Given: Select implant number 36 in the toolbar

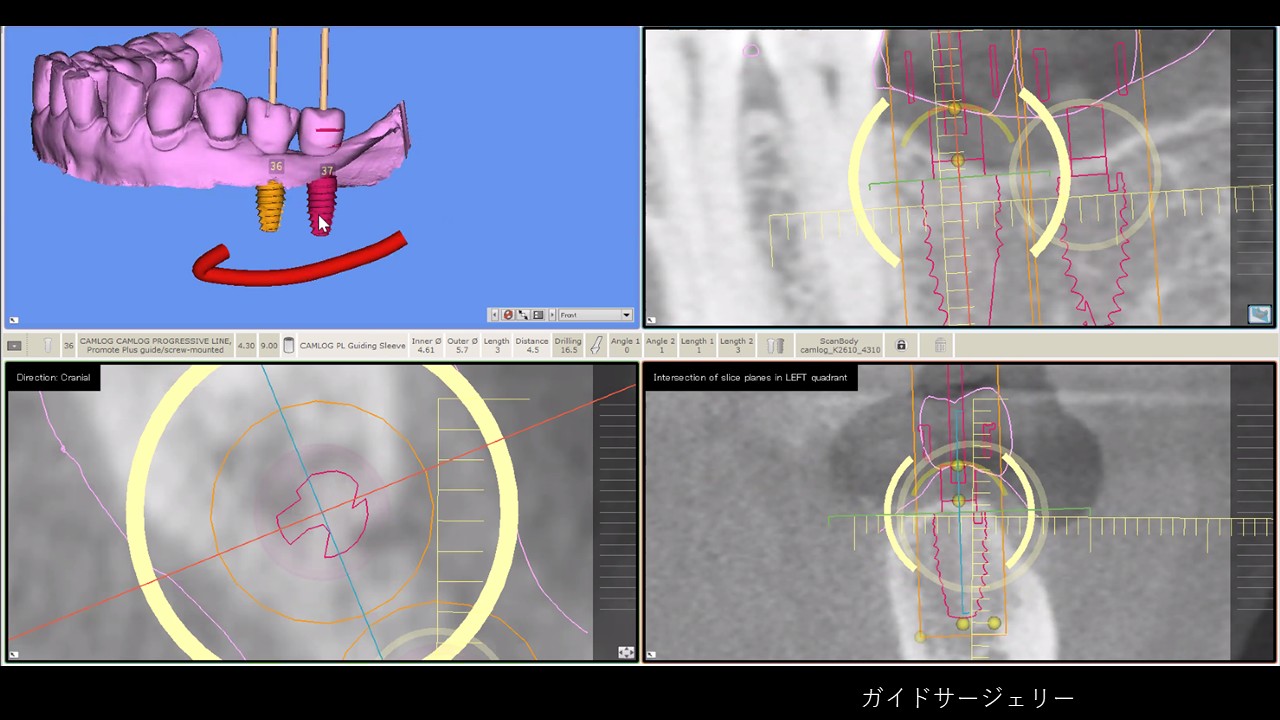Looking at the screenshot, I should click(68, 346).
